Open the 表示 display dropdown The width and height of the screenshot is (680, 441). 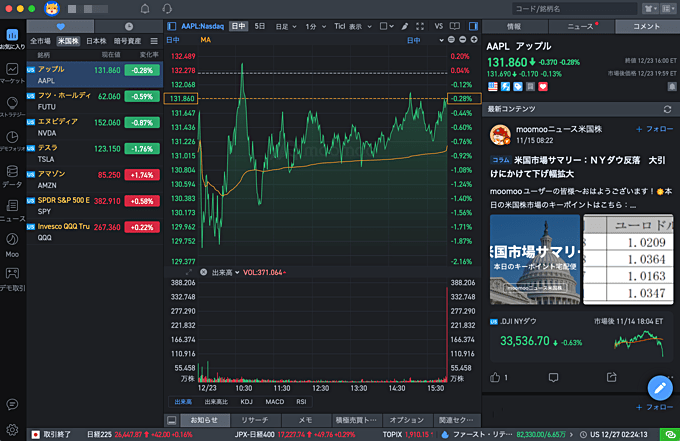[x=360, y=26]
